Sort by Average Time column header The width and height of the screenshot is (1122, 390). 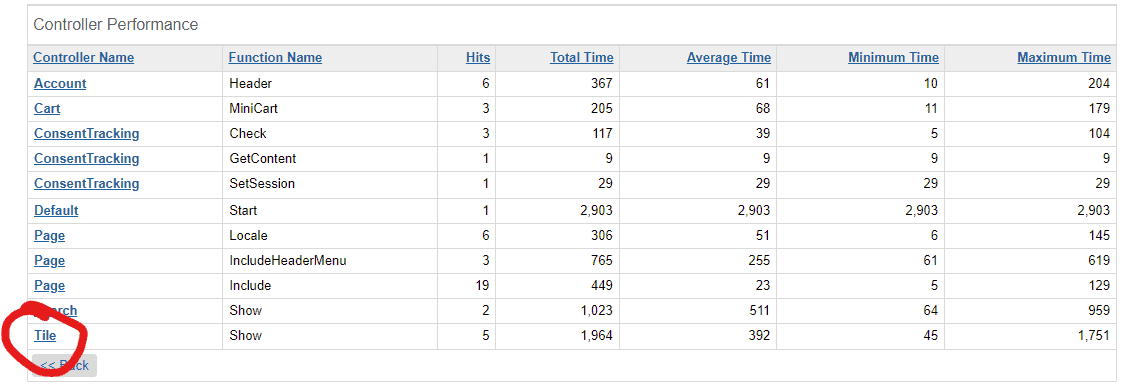(x=729, y=58)
